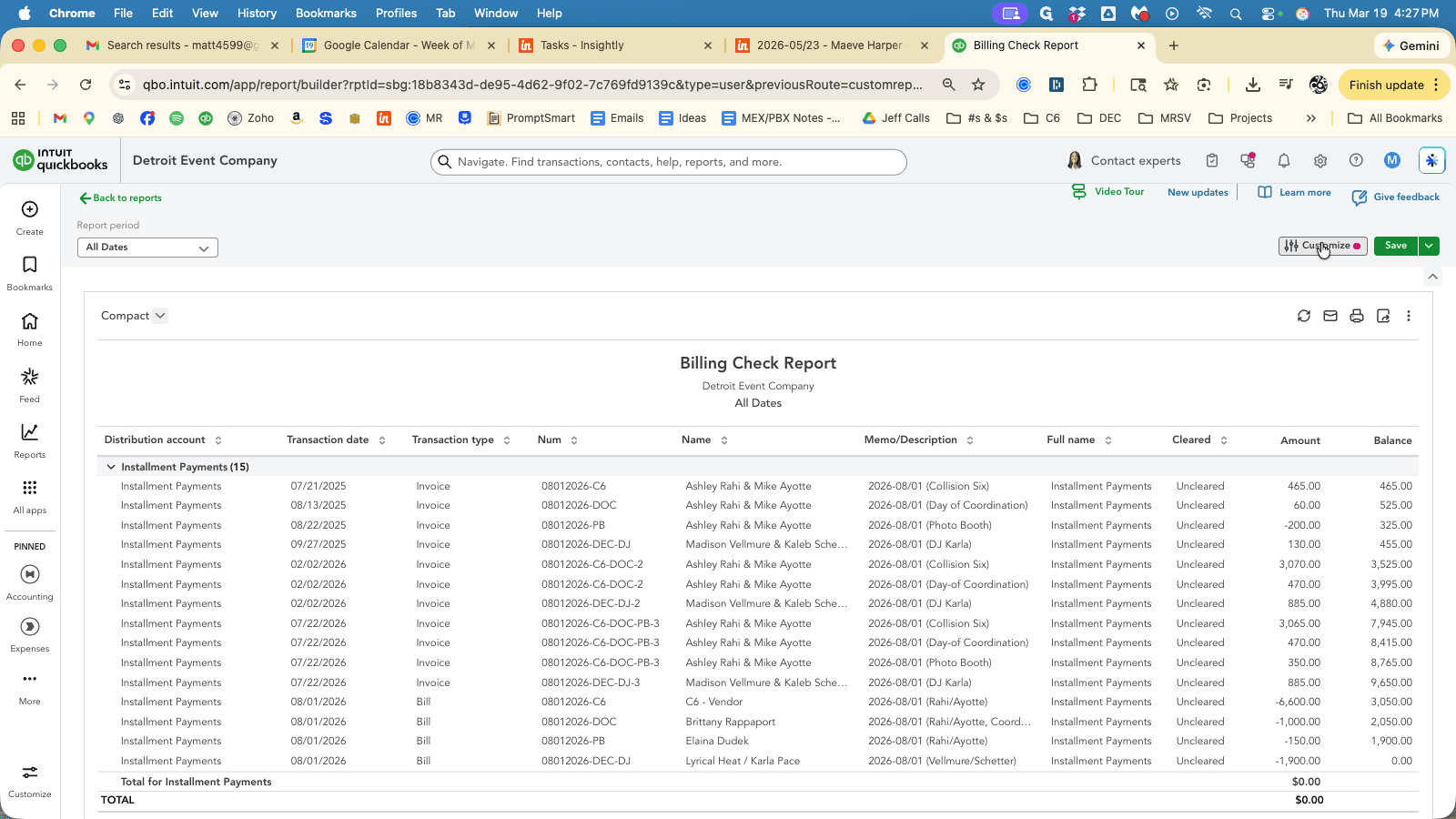Switch to the Tasks - Insightly tab

click(x=616, y=45)
